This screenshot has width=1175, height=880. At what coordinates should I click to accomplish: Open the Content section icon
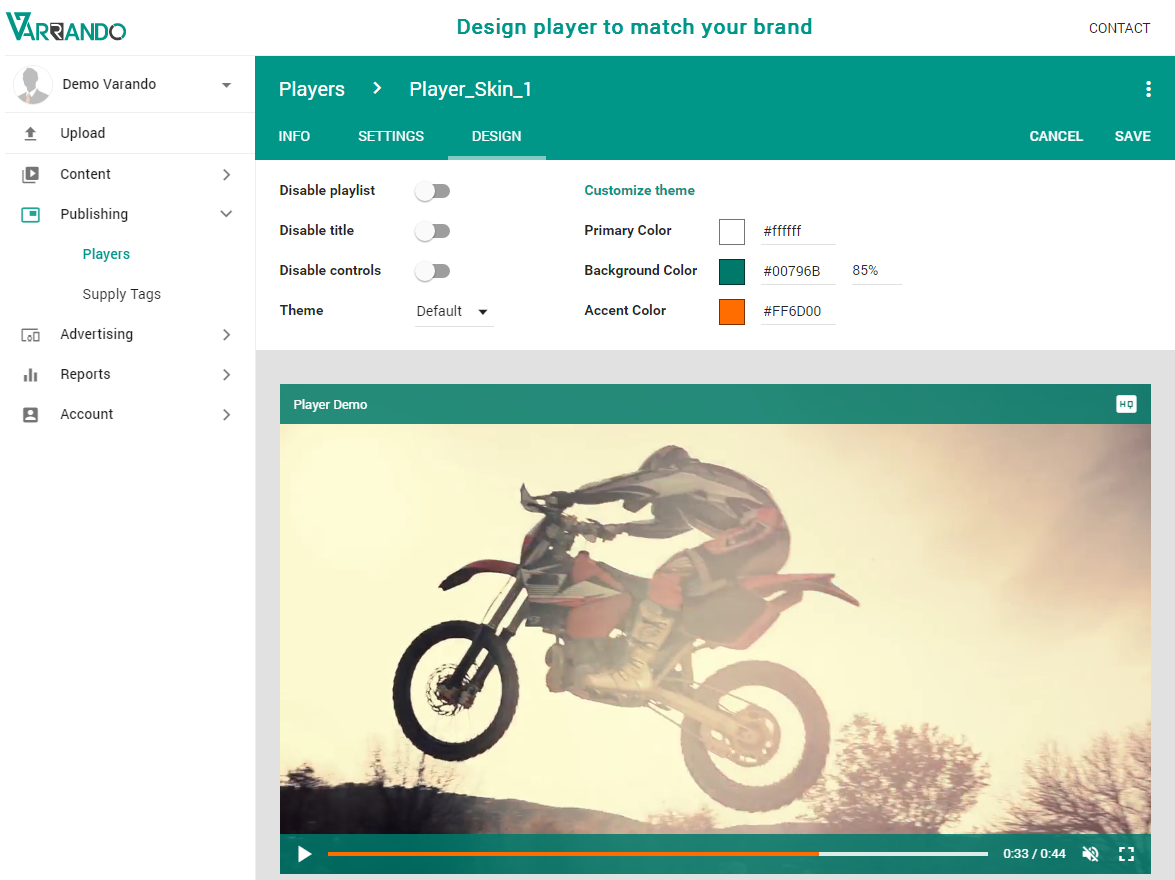point(31,173)
